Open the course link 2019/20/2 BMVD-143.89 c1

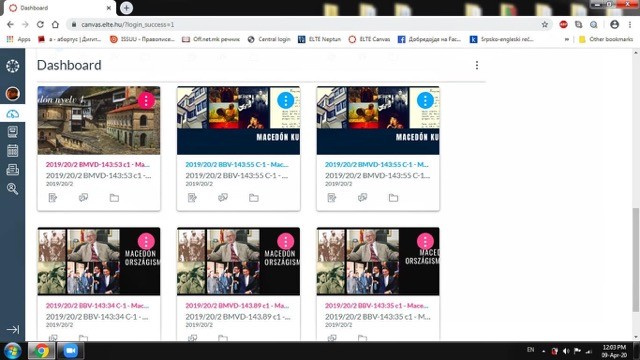[237, 305]
